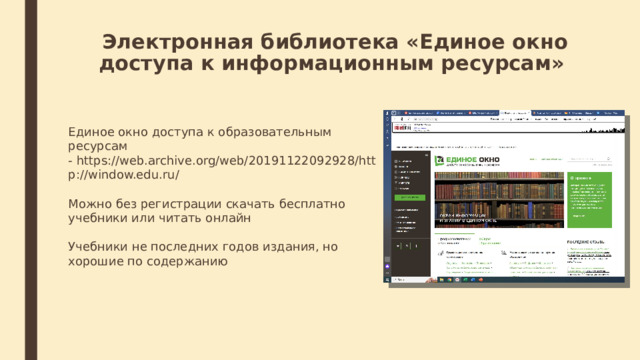
Task: Select the active white browser tab
Action: tap(514, 113)
